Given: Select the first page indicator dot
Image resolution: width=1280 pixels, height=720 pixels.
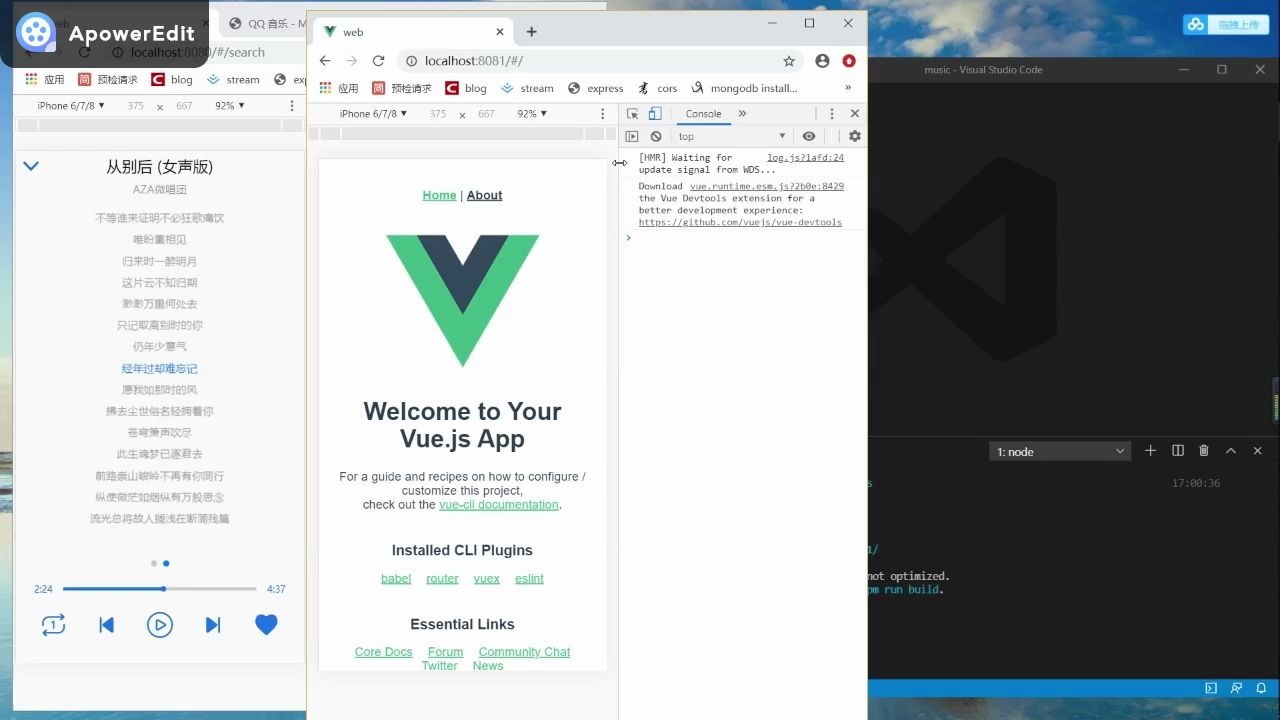Looking at the screenshot, I should tap(153, 563).
